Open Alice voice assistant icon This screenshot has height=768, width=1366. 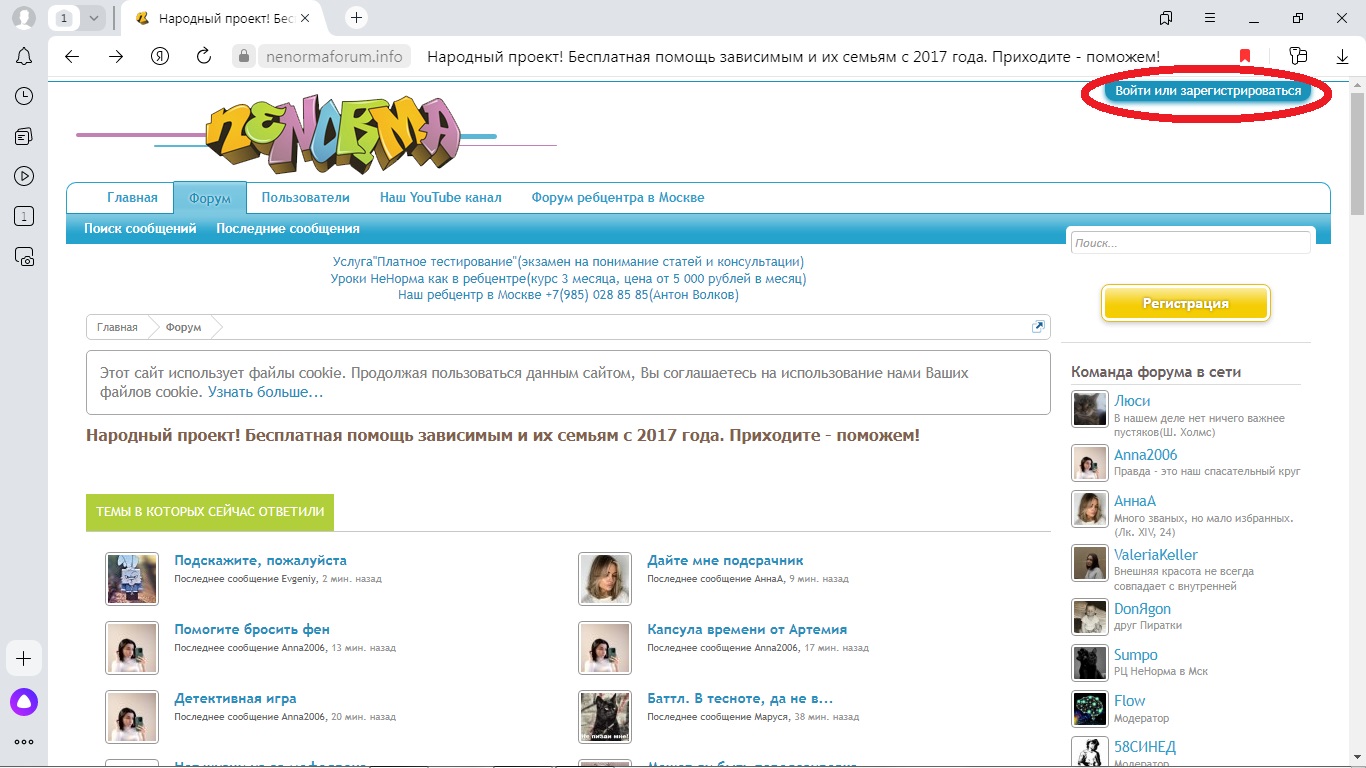click(24, 702)
